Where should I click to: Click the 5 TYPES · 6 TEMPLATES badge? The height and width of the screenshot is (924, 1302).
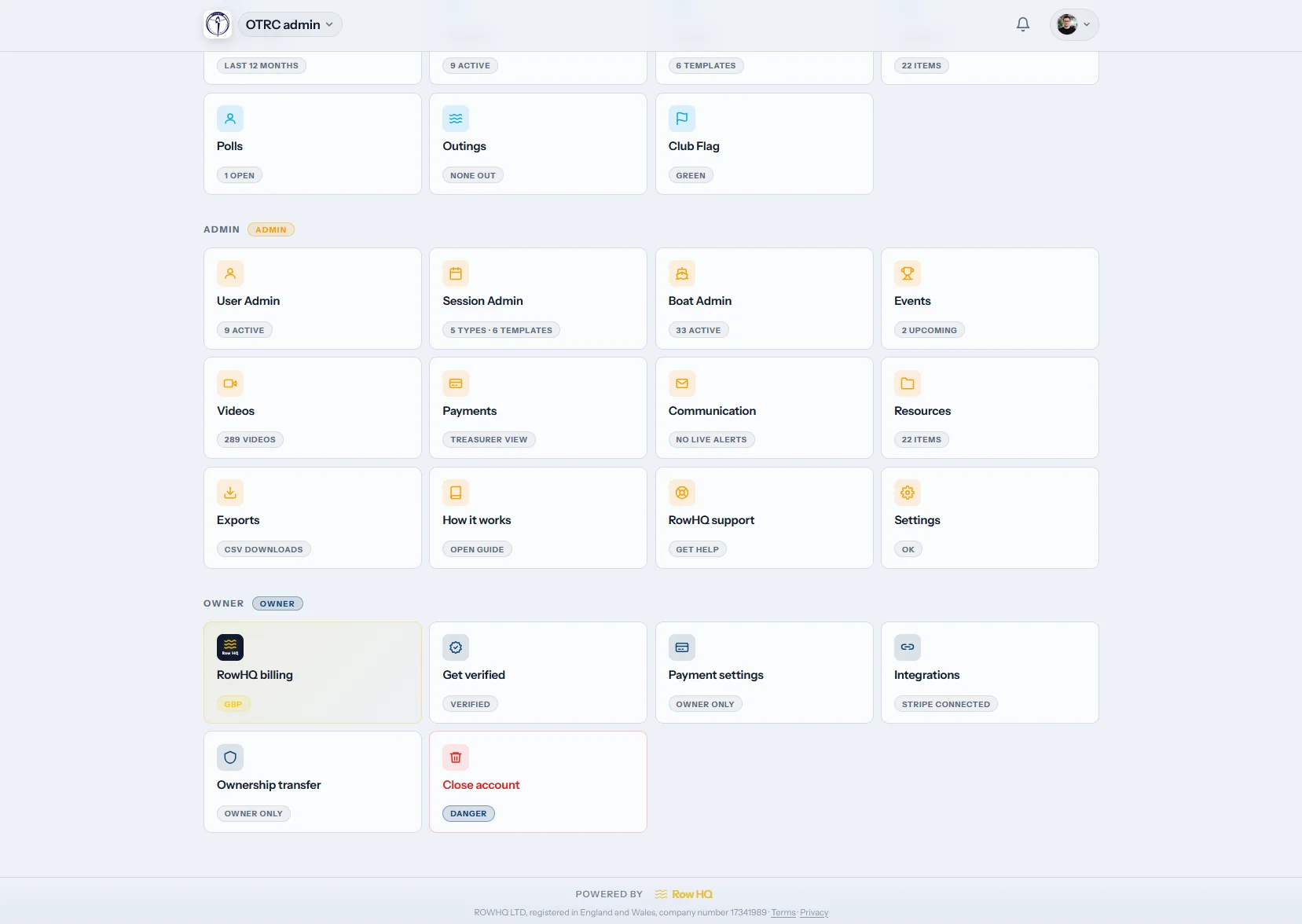coord(501,330)
